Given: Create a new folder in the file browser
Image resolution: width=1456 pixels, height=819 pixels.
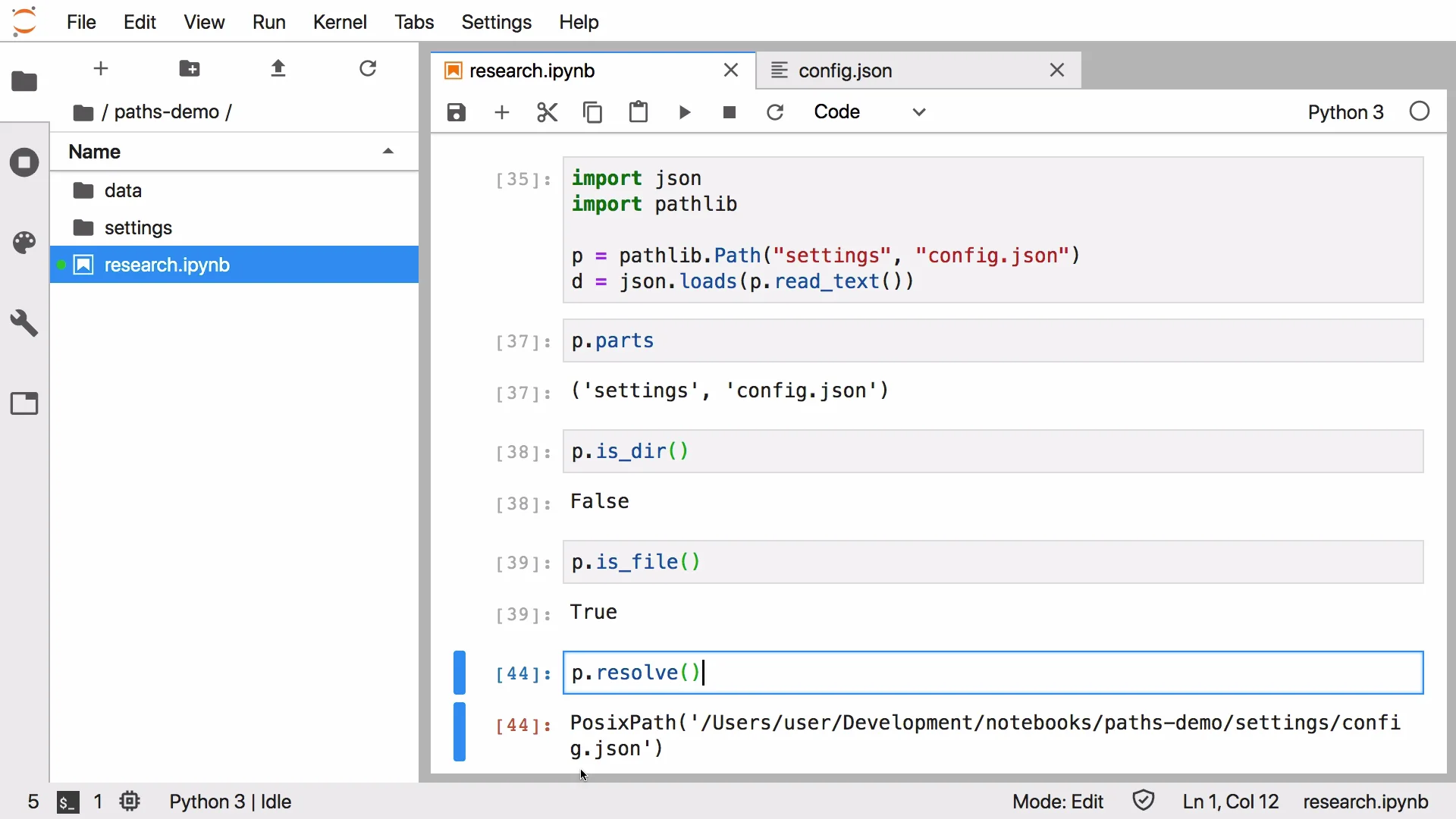Looking at the screenshot, I should (190, 69).
